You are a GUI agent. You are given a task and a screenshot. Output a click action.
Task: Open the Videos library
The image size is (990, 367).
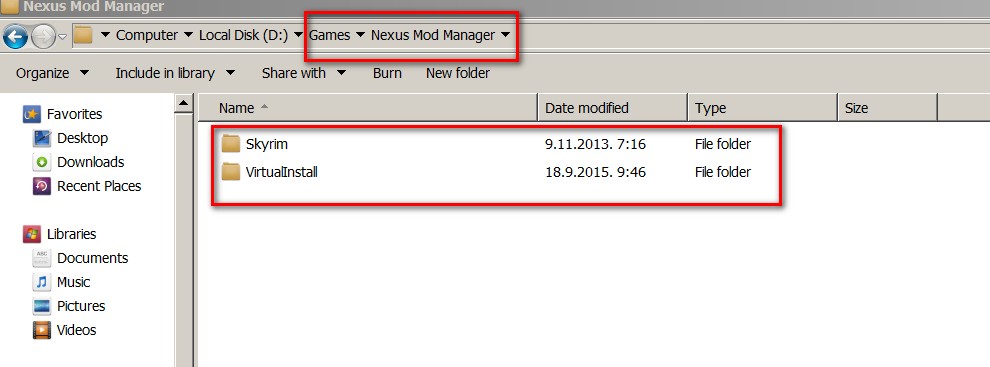(x=76, y=330)
